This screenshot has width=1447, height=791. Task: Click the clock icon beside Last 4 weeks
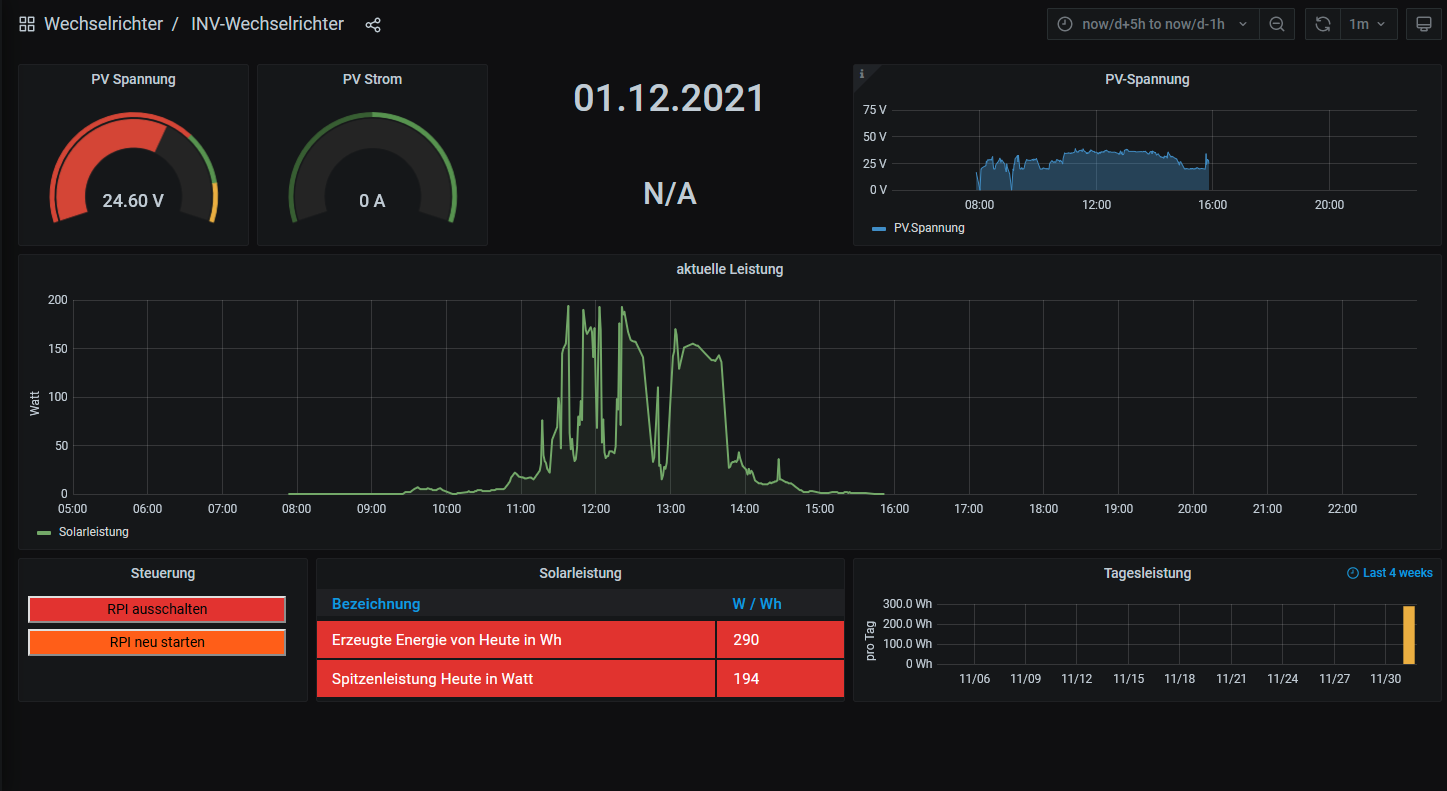click(1353, 573)
